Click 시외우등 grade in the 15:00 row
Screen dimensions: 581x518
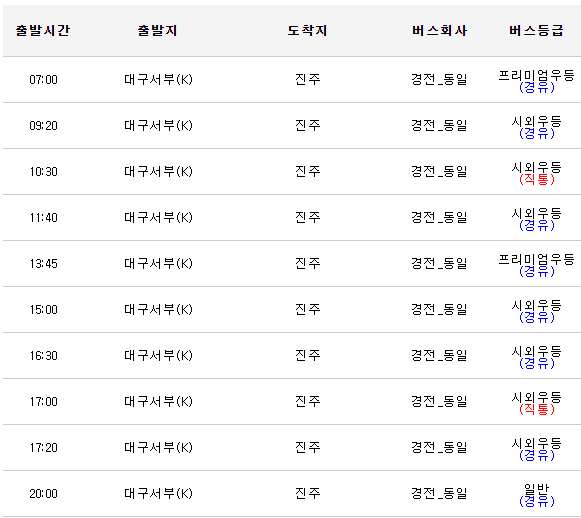(x=536, y=305)
